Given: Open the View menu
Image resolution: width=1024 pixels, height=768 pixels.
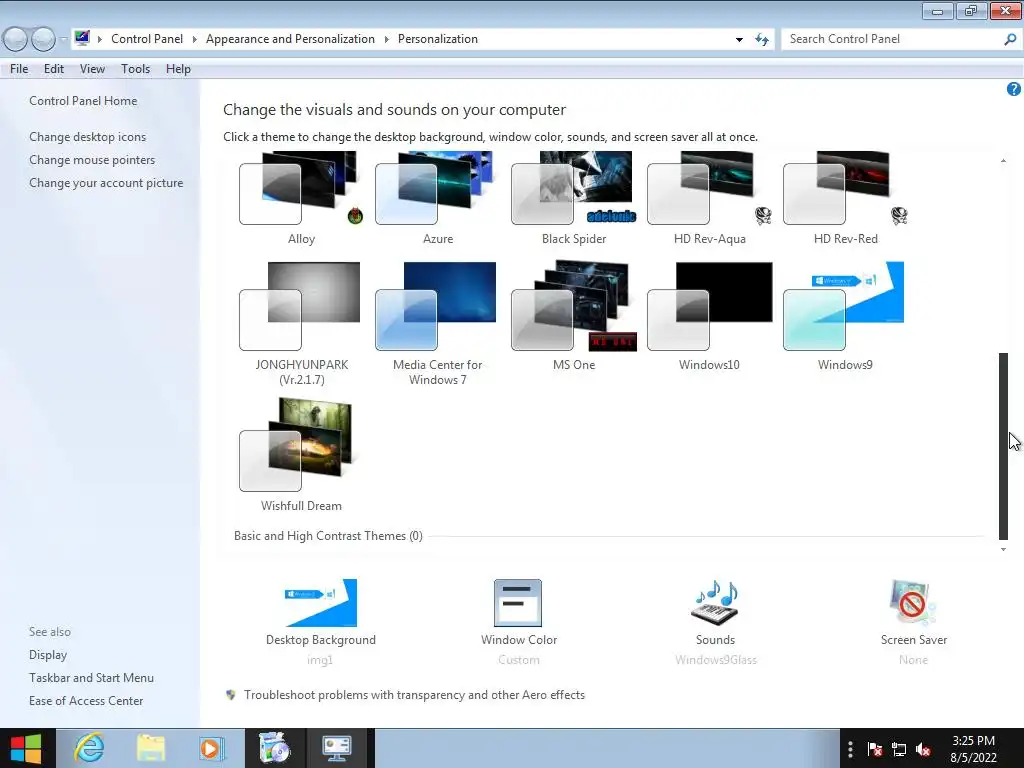Looking at the screenshot, I should coord(92,69).
